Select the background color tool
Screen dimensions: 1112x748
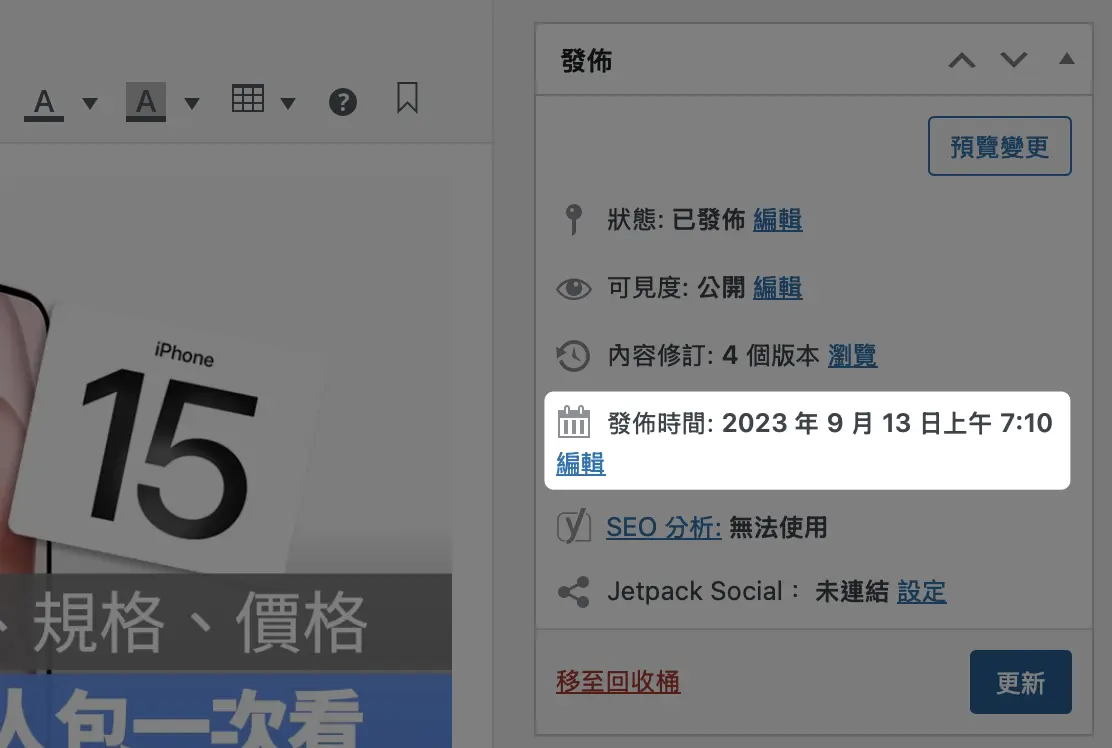[146, 102]
